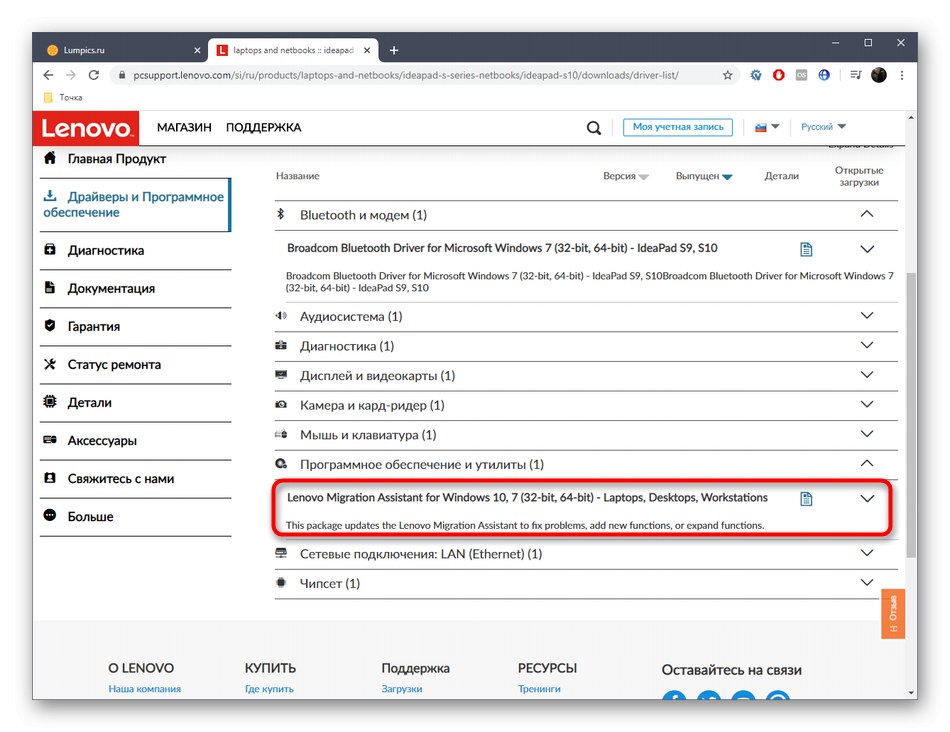Click the home icon beside Главная Продукт
950x732 pixels.
[50, 158]
